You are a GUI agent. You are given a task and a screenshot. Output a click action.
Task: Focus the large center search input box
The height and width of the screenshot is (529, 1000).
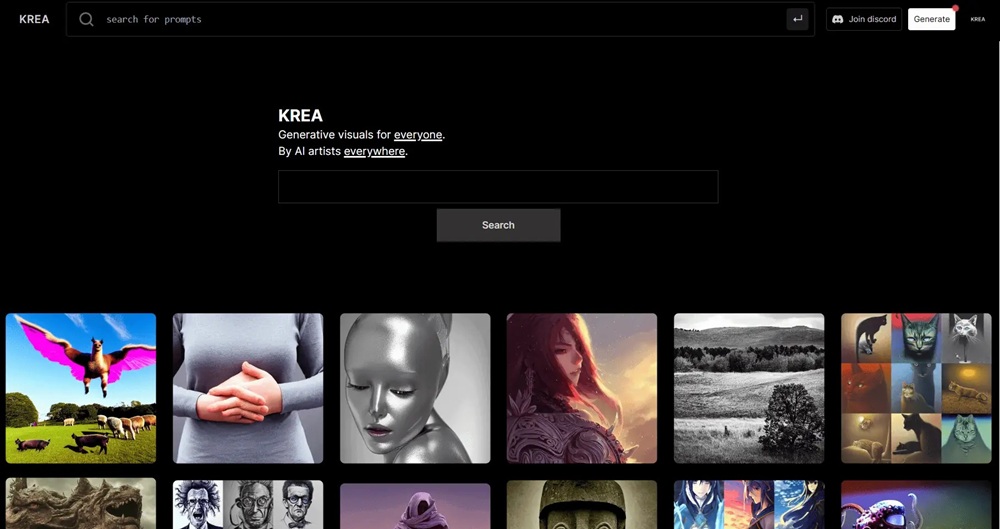(x=498, y=186)
